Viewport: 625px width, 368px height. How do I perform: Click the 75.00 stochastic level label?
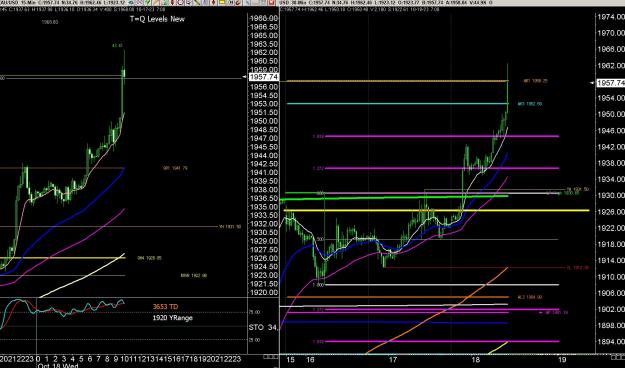(x=254, y=312)
